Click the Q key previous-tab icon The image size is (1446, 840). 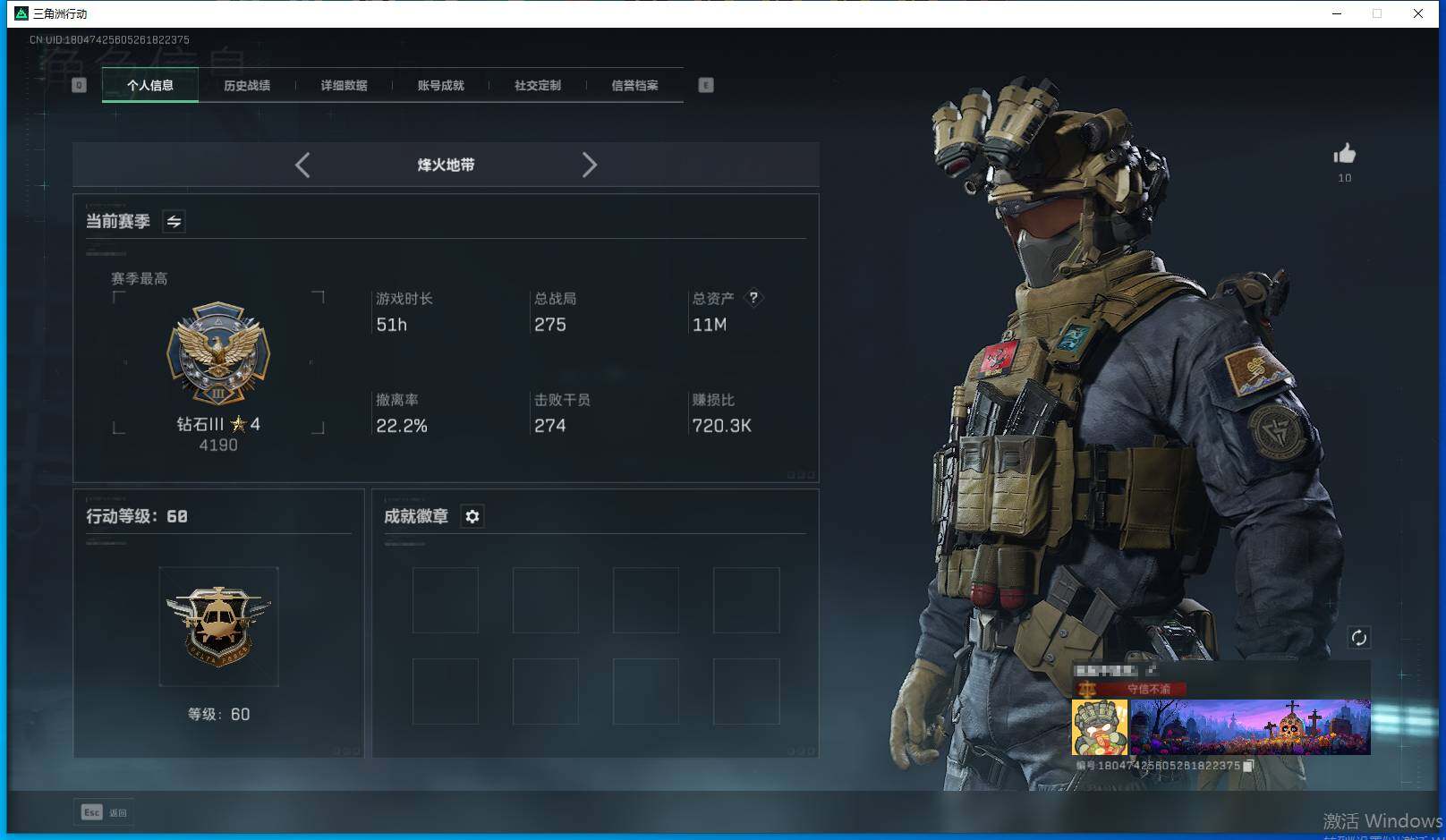point(79,85)
